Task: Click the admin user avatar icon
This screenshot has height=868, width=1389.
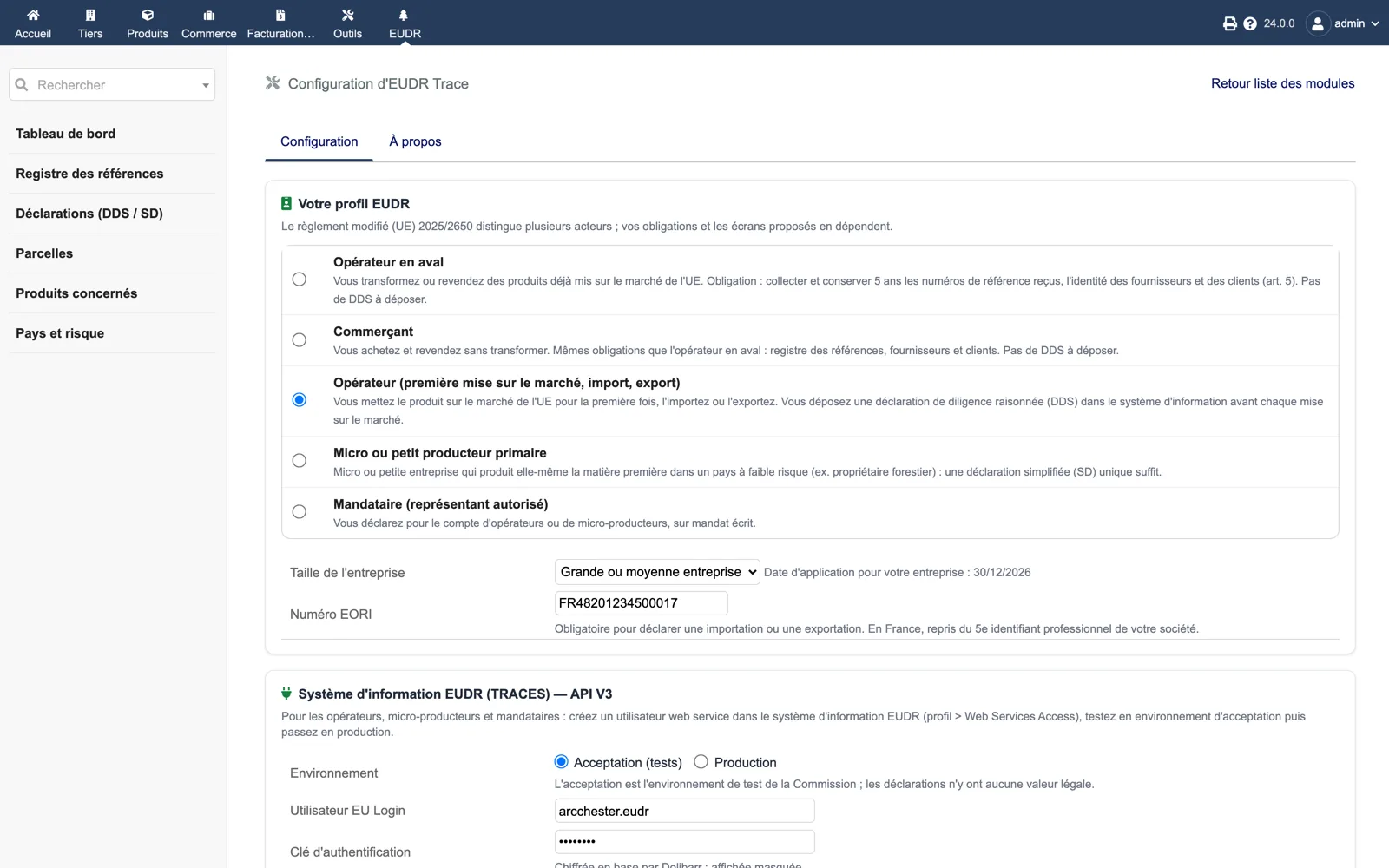Action: (x=1318, y=23)
